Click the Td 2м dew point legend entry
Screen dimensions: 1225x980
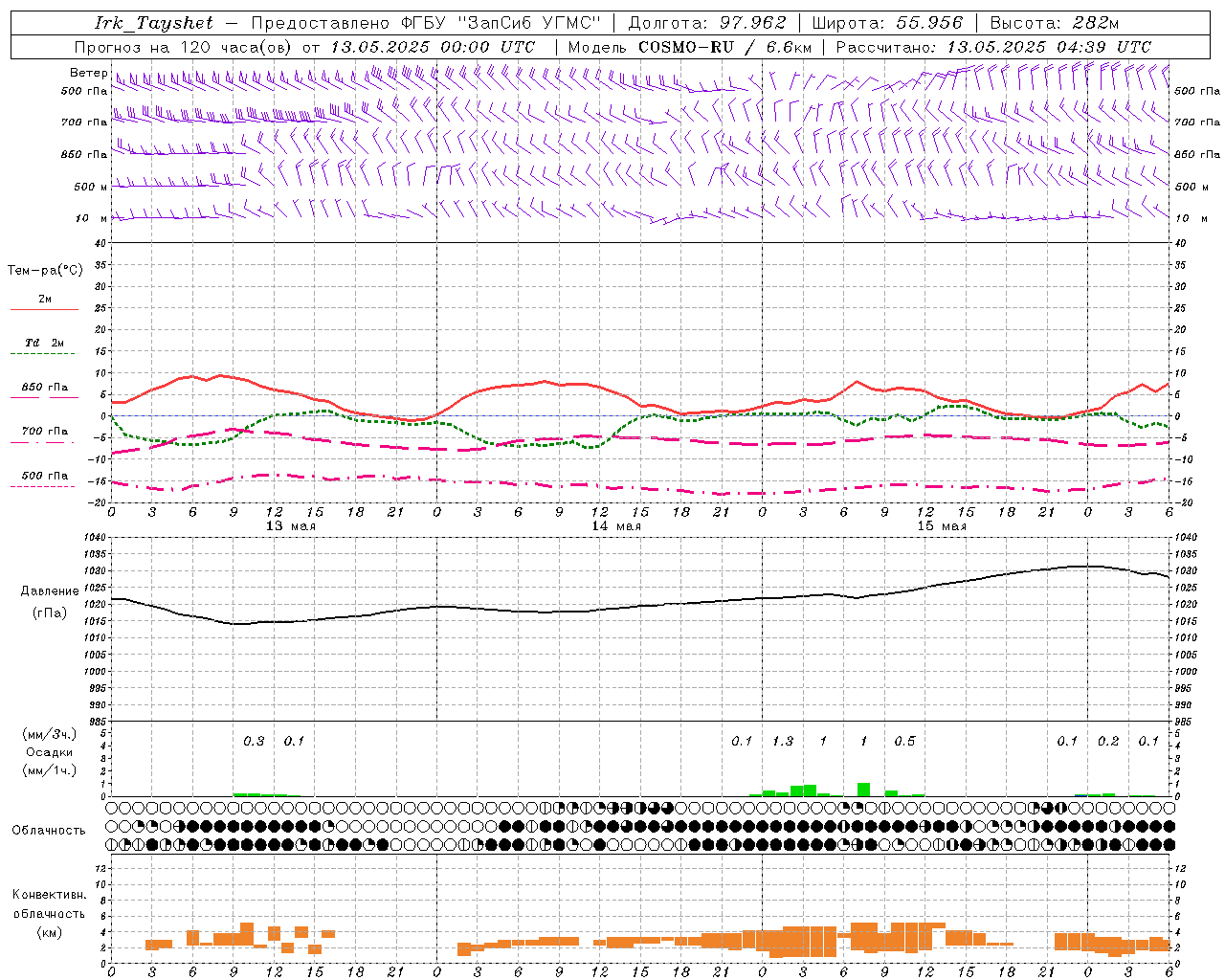pyautogui.click(x=45, y=343)
